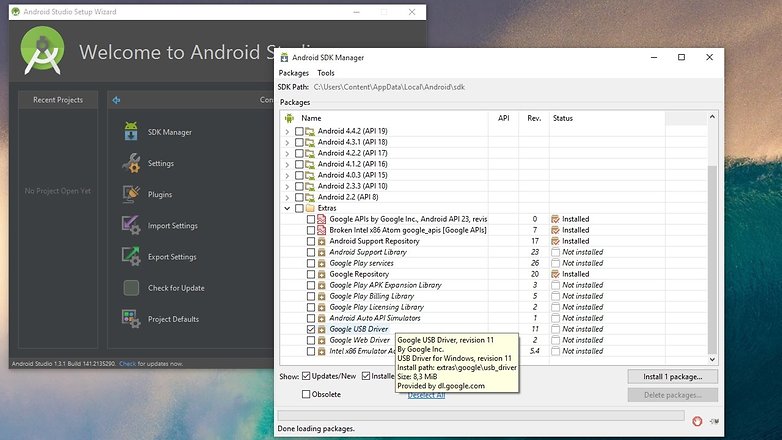Collapse the Extras node
This screenshot has width=782, height=440.
(x=287, y=208)
